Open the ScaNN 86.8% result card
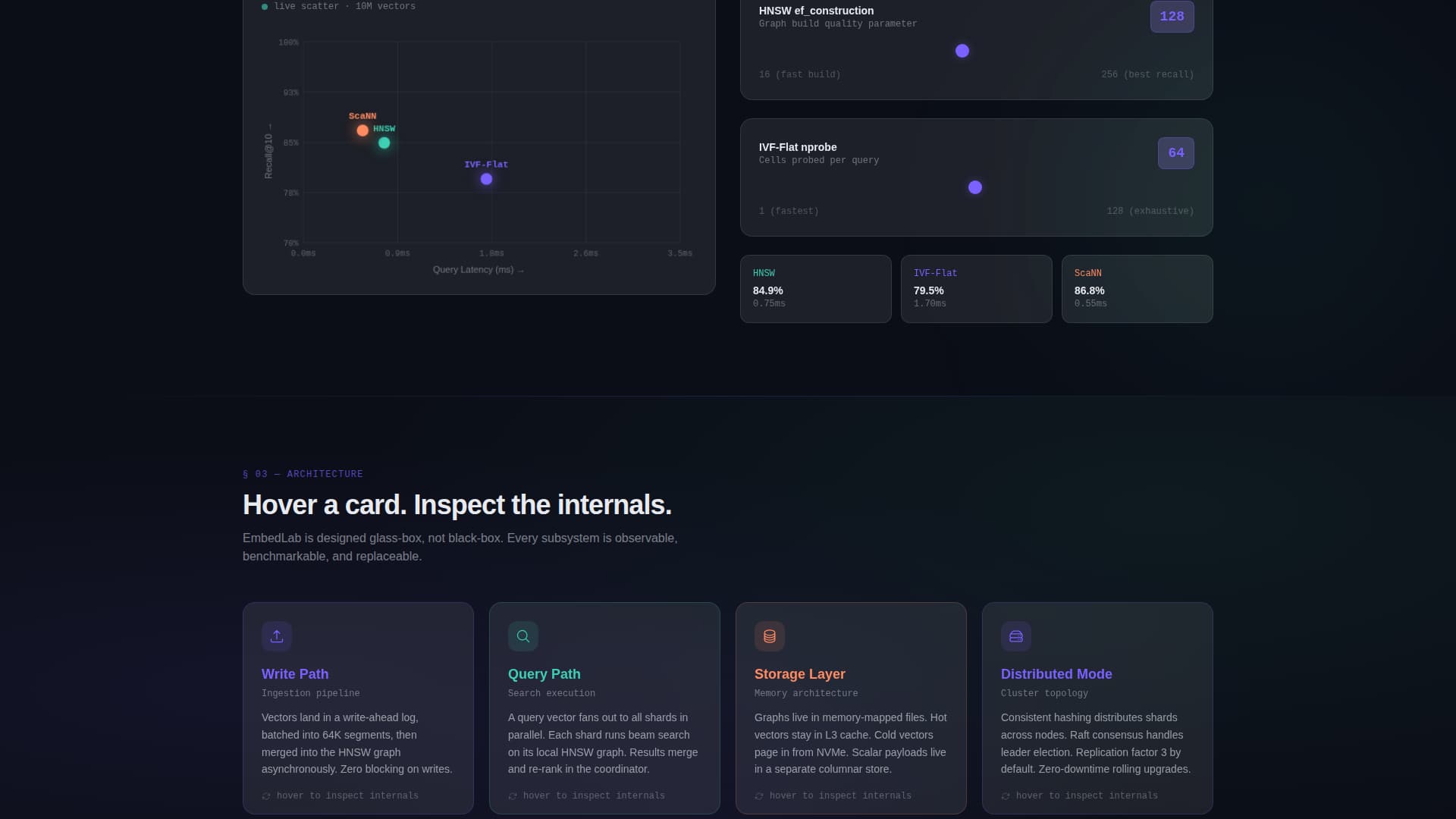 click(1137, 289)
